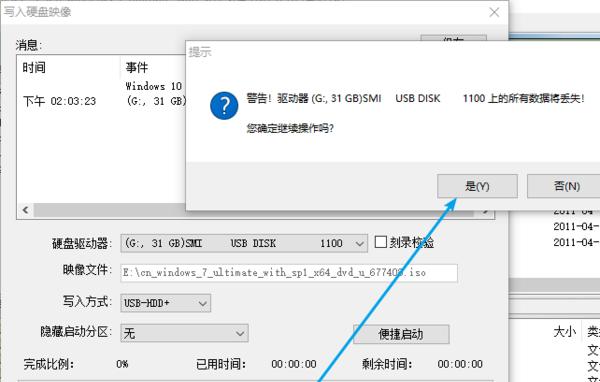The image size is (600, 382).
Task: Click the question mark icon in dialog
Action: point(224,106)
